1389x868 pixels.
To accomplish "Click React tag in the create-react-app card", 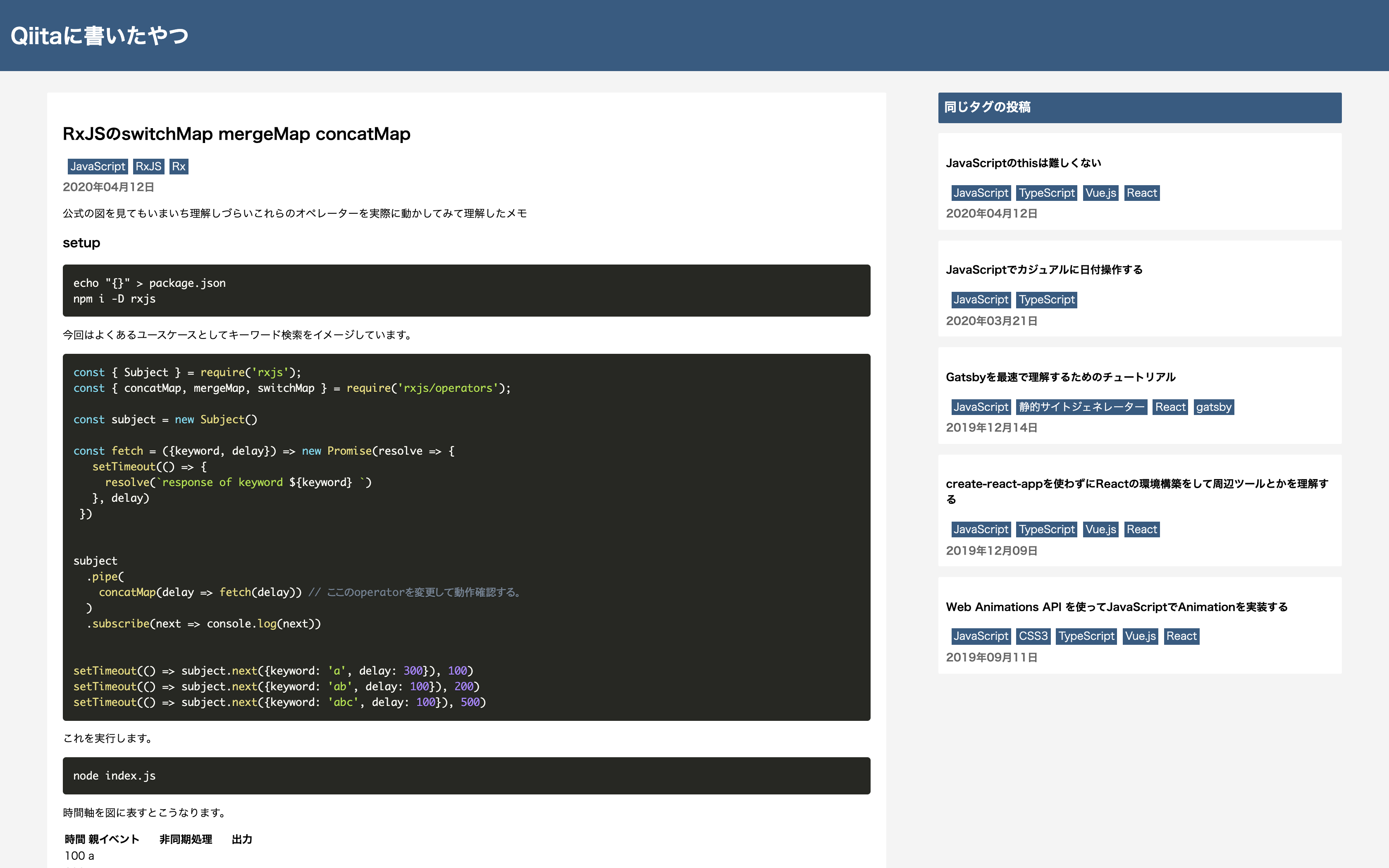I will 1142,529.
